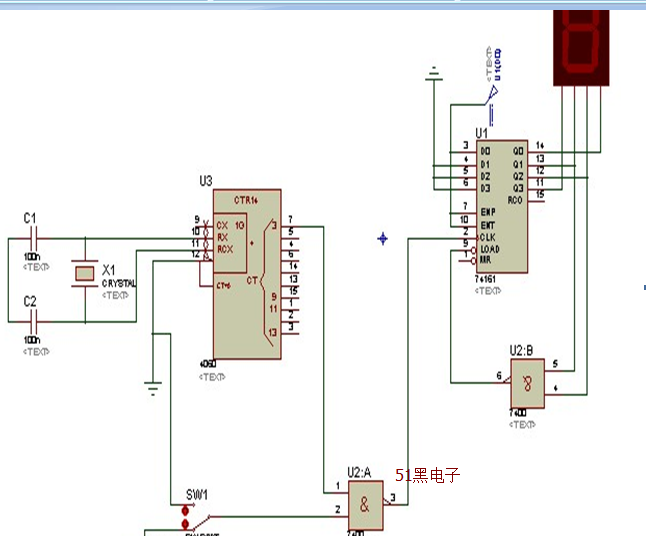Click the <TEXT> placeholder under CRYSTAL
Viewport: 646px width, 536px height.
coord(115,295)
